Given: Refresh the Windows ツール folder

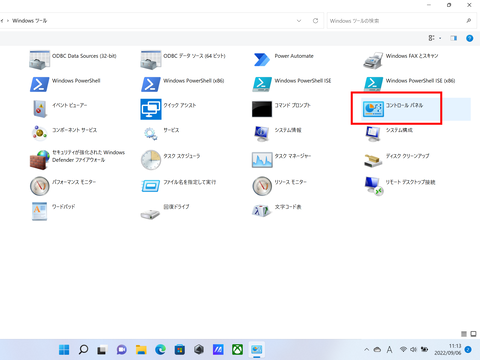Looking at the screenshot, I should point(315,21).
